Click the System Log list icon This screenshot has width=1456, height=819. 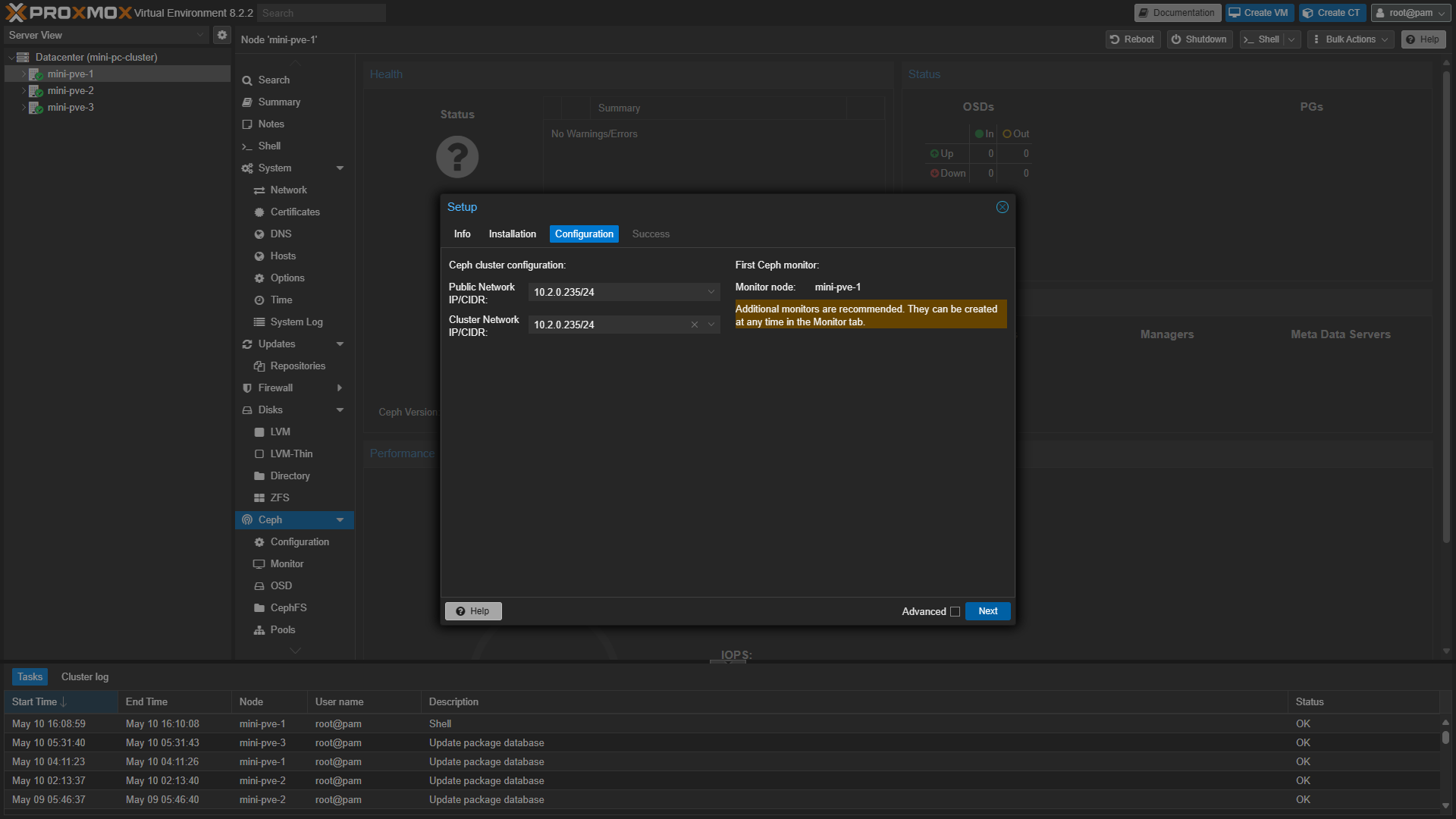pos(259,322)
